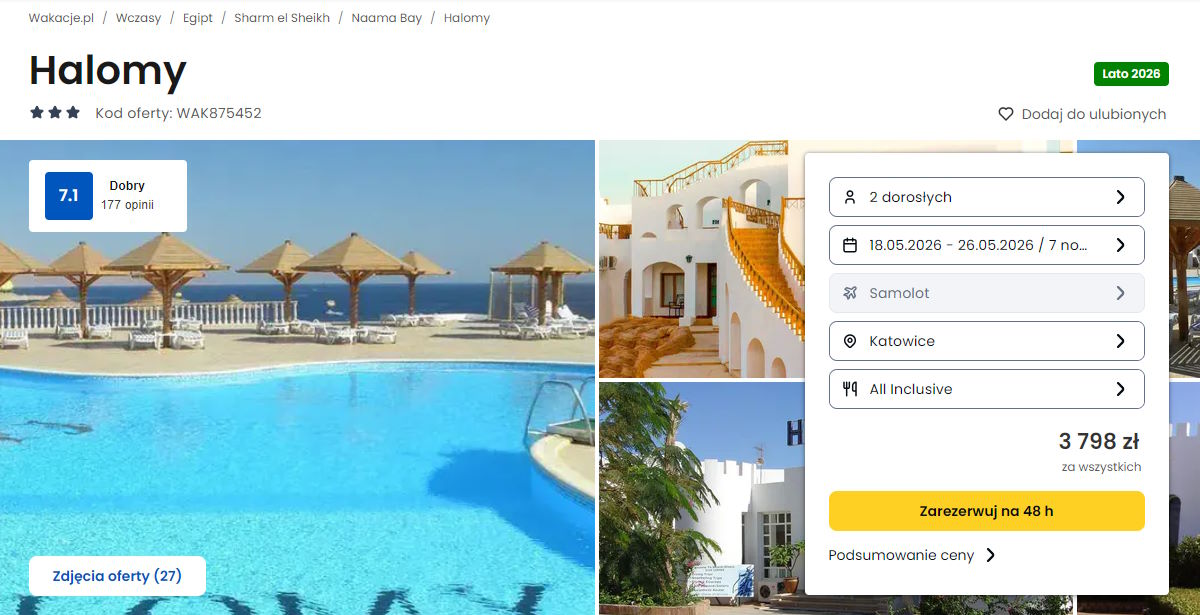Screen dimensions: 1200x615
Task: Click the person icon beside 2 dorosłych
Action: pos(850,197)
